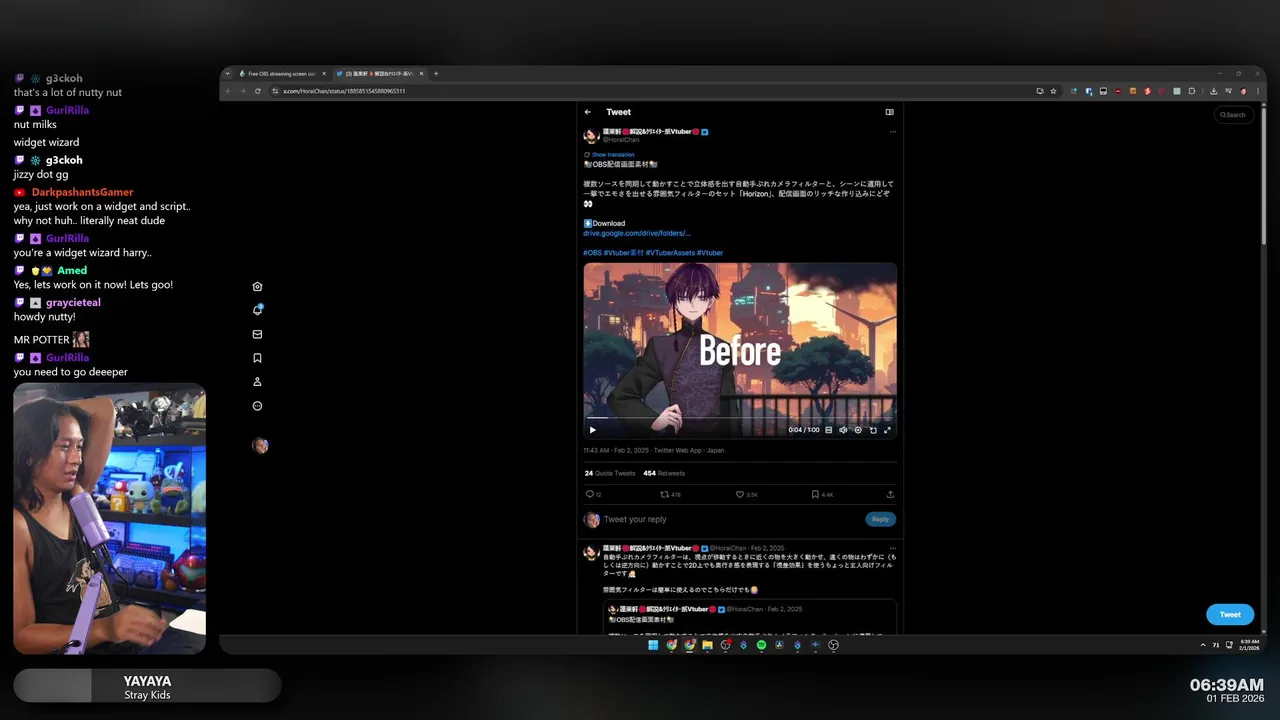Click the browser address bar URL
Viewport: 1280px width, 720px height.
[x=344, y=91]
